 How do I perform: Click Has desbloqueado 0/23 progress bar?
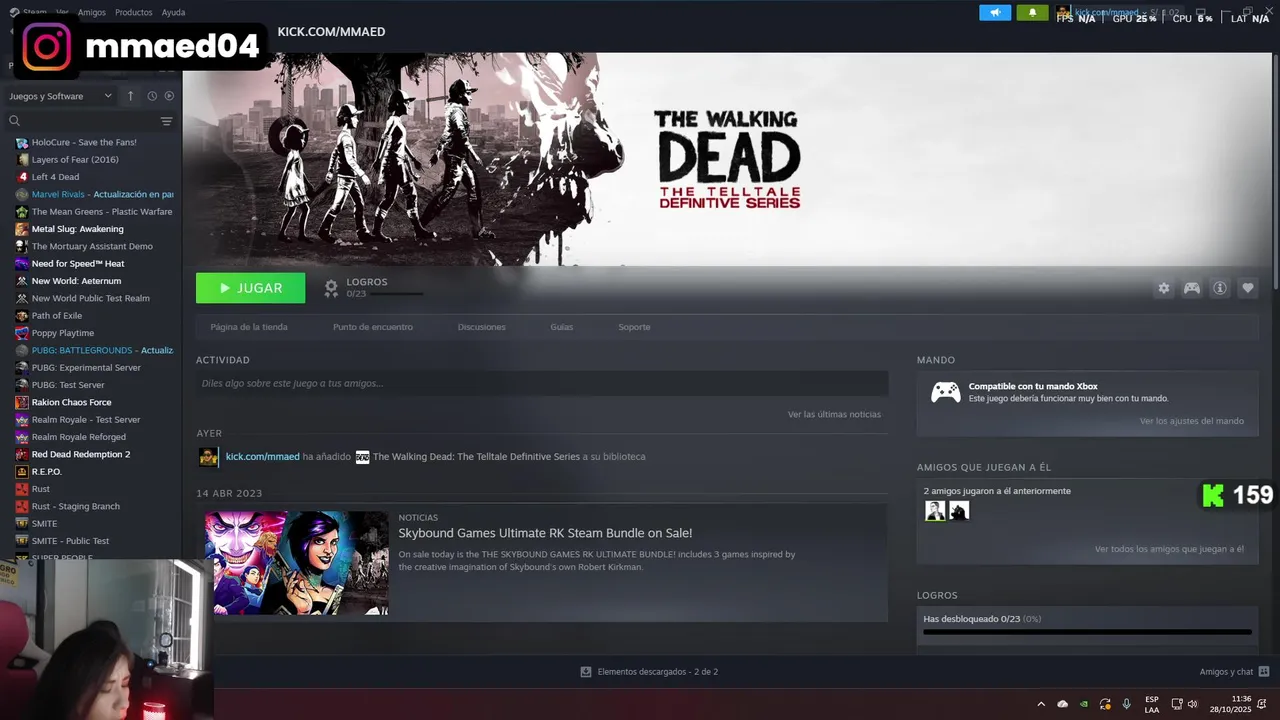[1087, 632]
